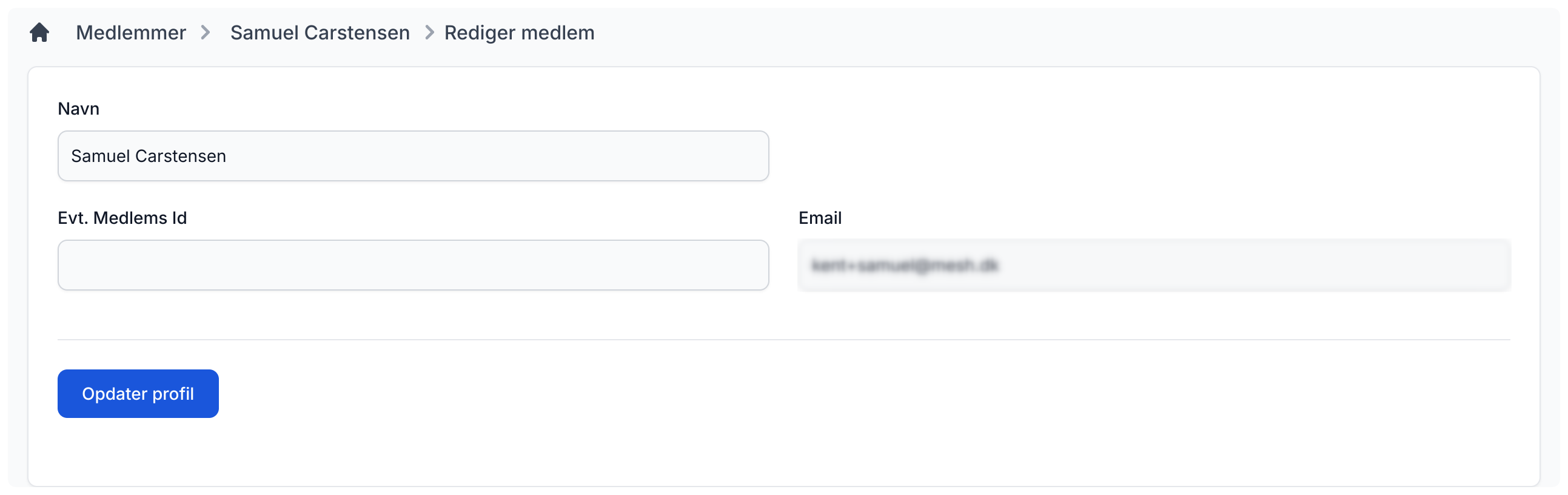Select the Rediger medlem breadcrumb
The image size is (1568, 495).
coord(519,32)
